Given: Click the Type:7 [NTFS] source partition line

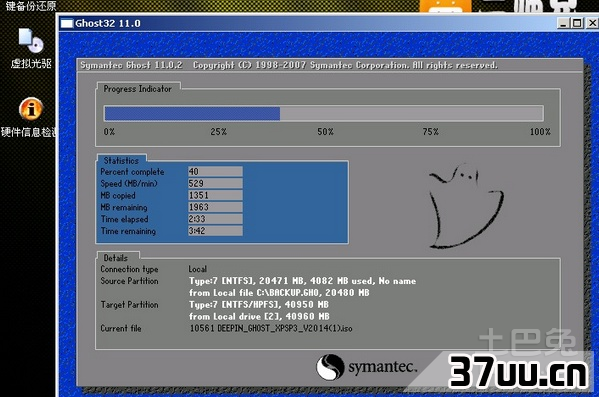Looking at the screenshot, I should pos(302,281).
